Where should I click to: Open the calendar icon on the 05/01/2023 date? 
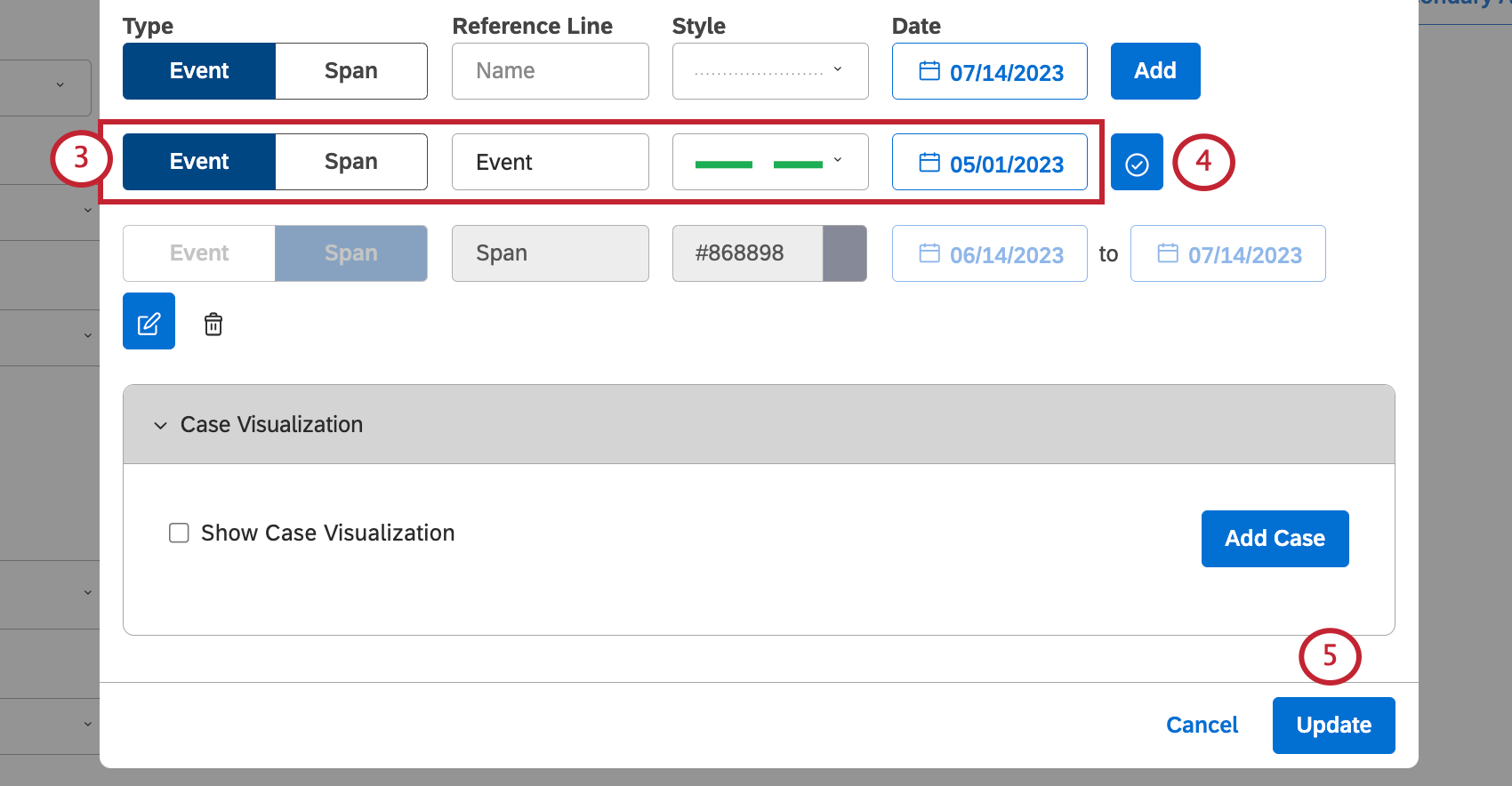coord(929,162)
